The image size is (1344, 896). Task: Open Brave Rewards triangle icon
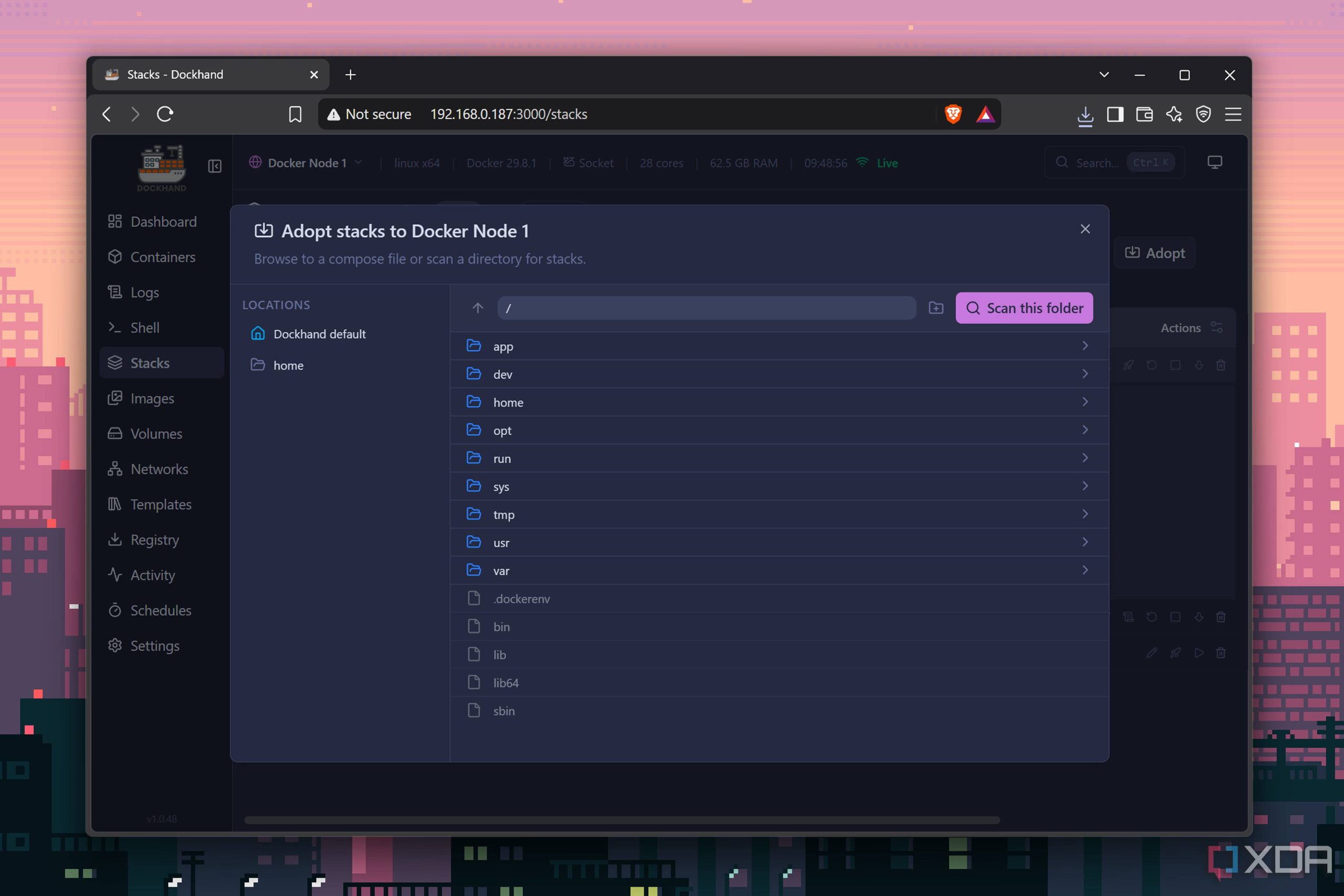(985, 114)
